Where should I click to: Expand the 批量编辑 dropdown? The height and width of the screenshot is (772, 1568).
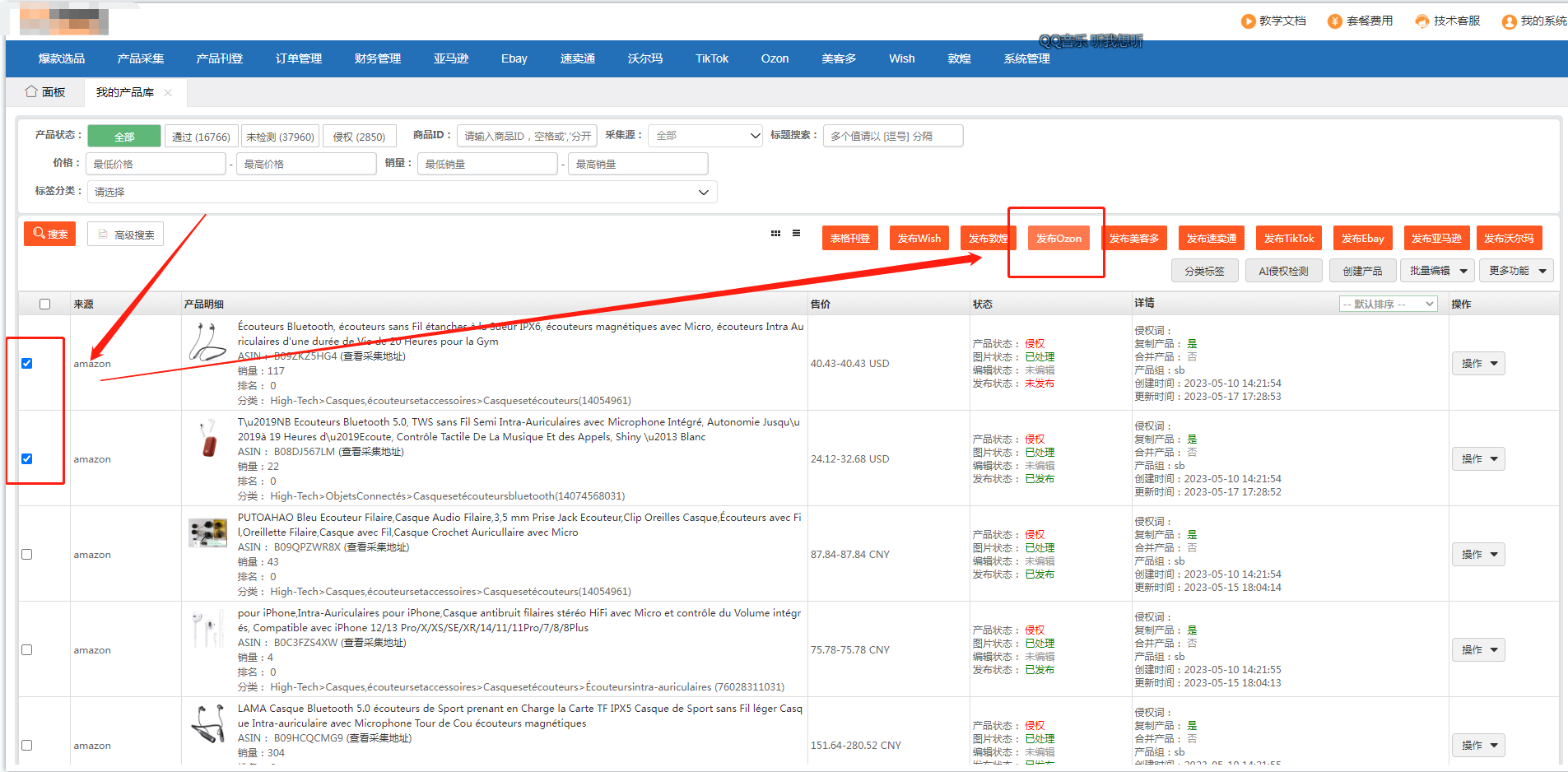tap(1437, 271)
